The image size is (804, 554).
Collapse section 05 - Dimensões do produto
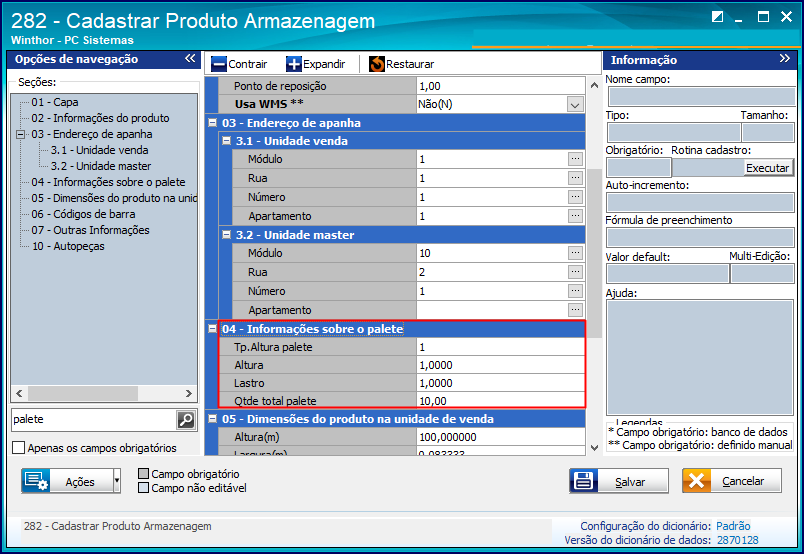tap(212, 419)
